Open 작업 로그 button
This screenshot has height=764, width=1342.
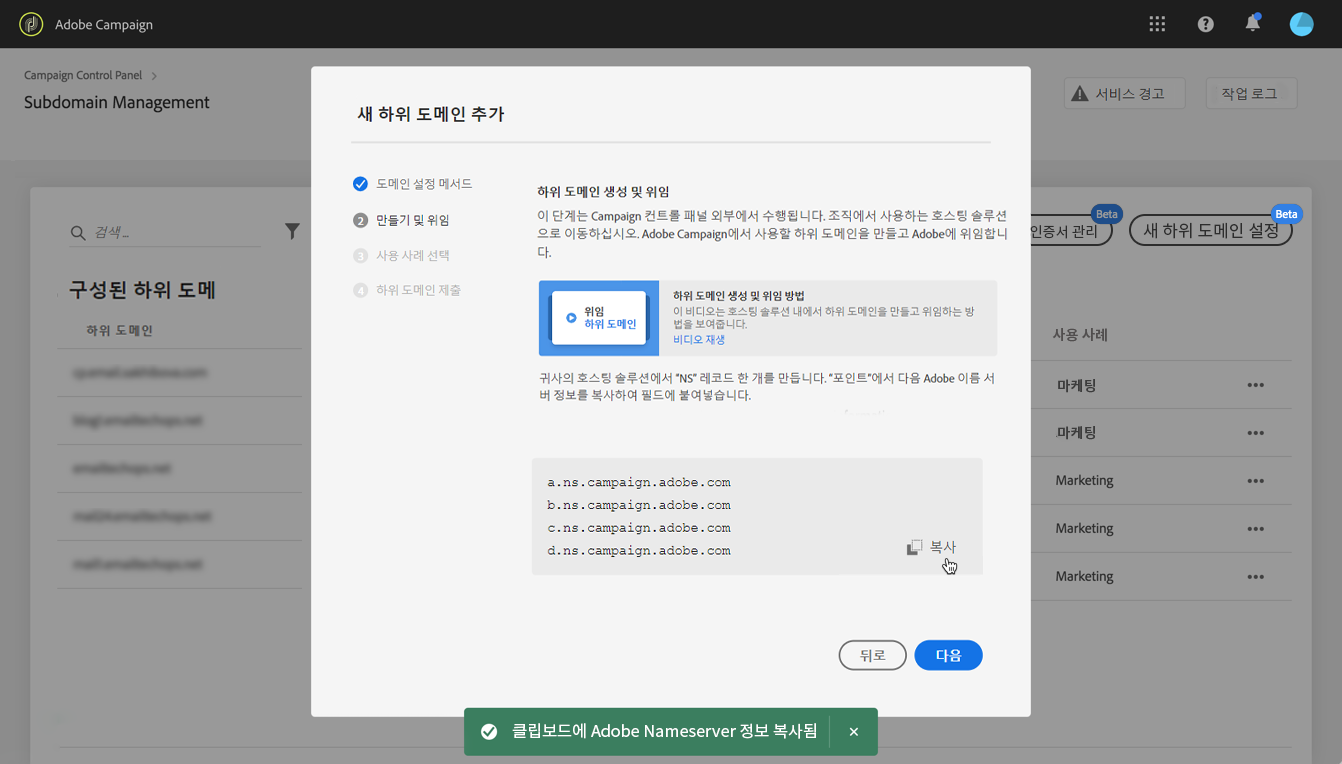point(1251,93)
